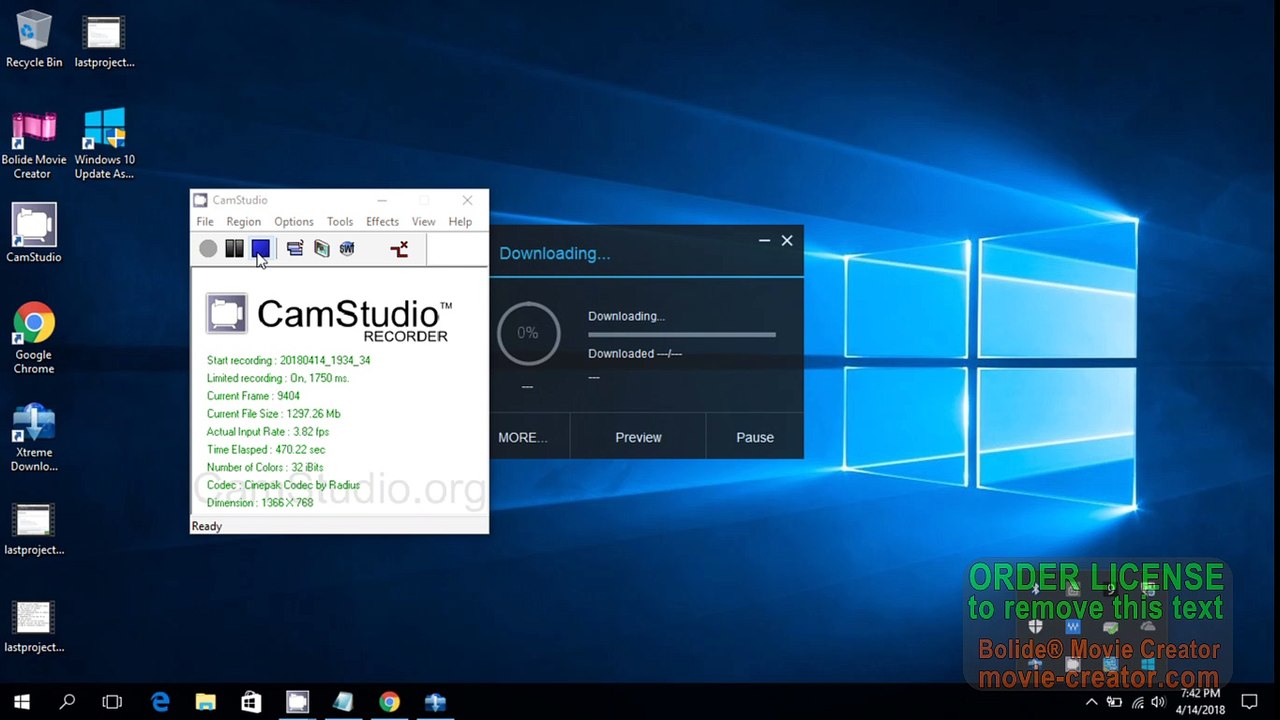Open Wi-Fi network settings from the tray

pos(1136,702)
